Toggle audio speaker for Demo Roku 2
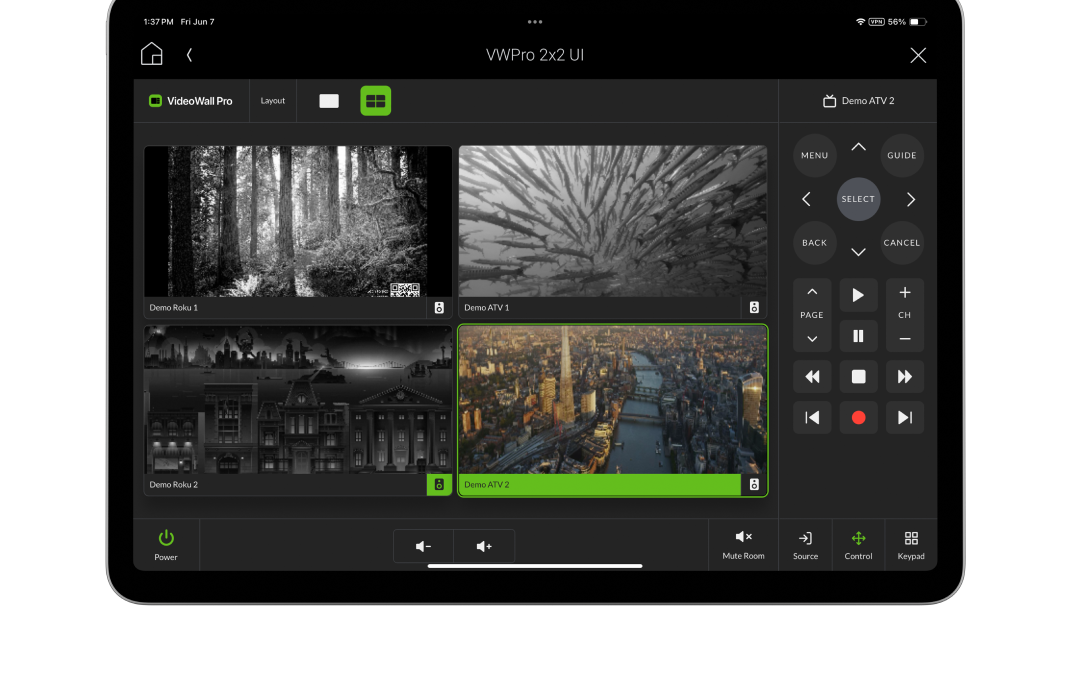The width and height of the screenshot is (1070, 675). click(438, 485)
